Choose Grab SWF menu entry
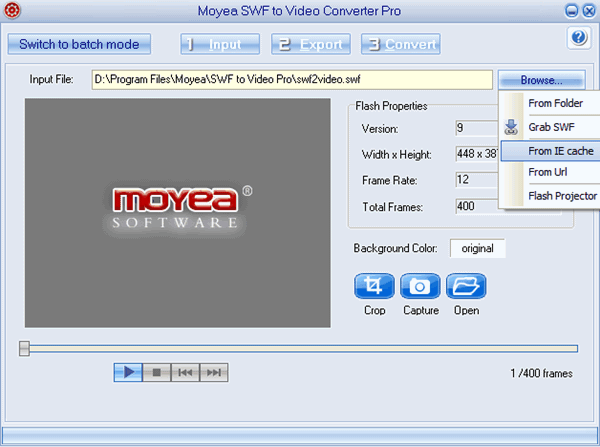 tap(550, 127)
